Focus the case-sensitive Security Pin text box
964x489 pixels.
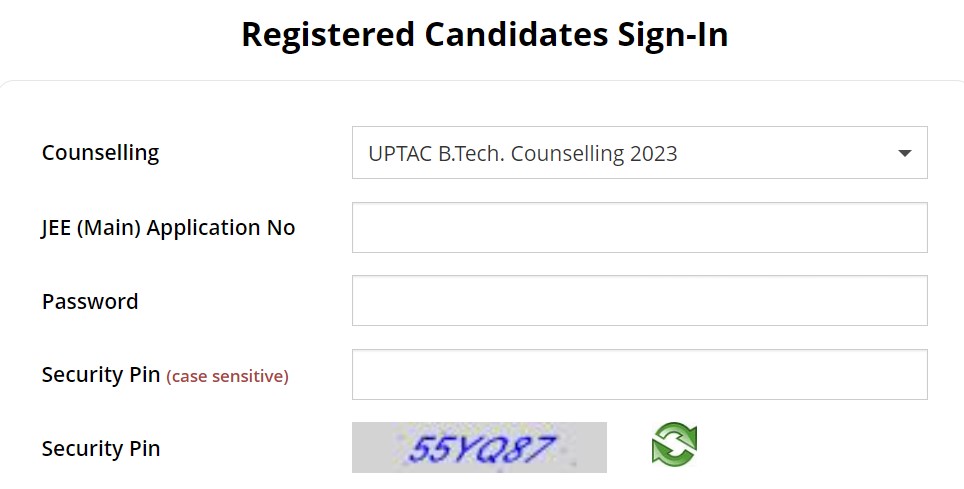pyautogui.click(x=639, y=375)
